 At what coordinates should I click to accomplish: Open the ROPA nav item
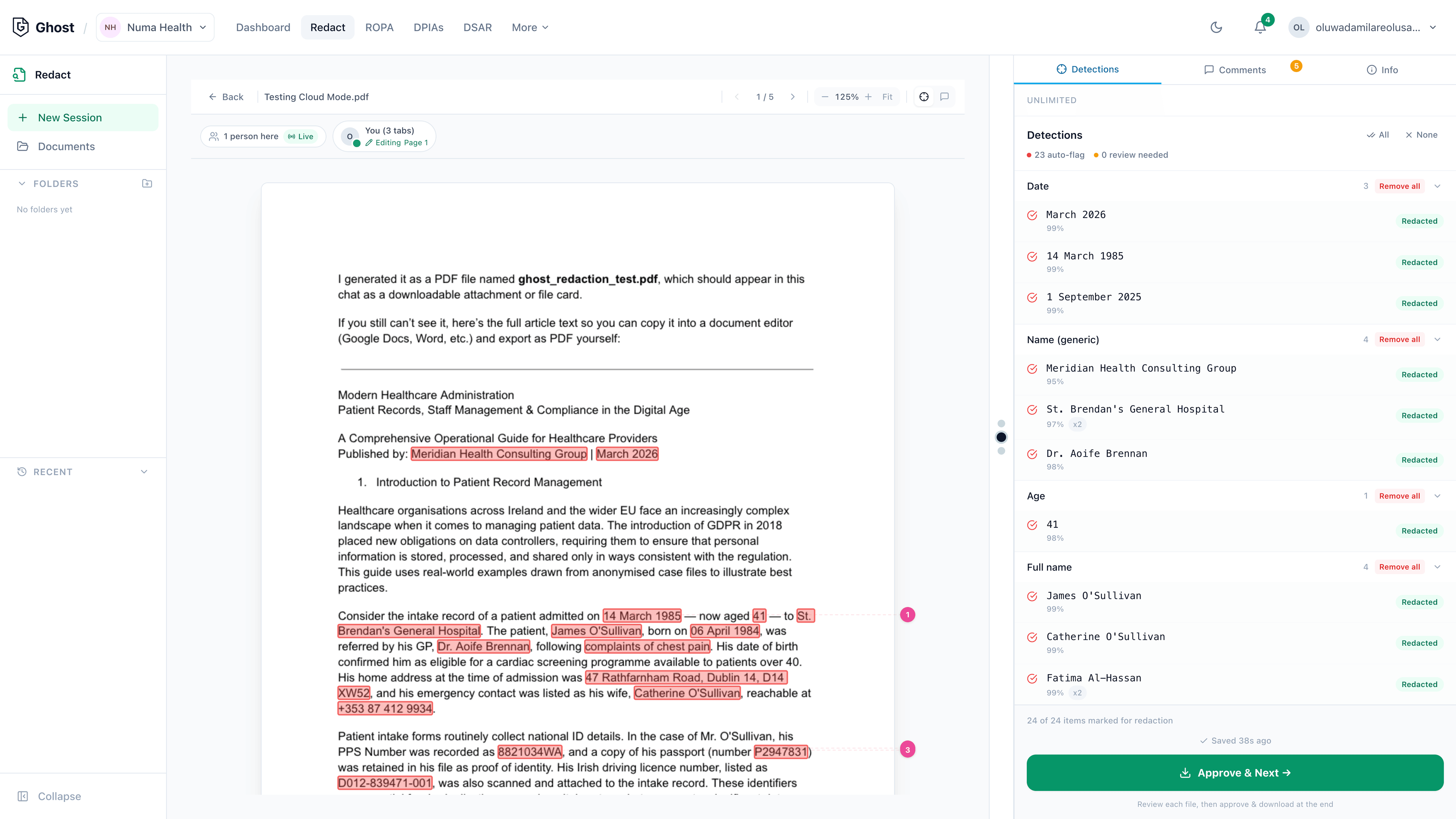(379, 27)
